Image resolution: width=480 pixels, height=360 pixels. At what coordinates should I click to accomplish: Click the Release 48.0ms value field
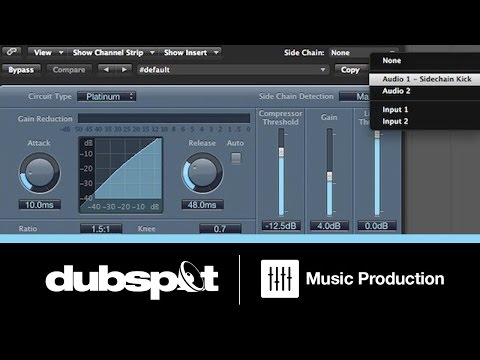pyautogui.click(x=202, y=205)
